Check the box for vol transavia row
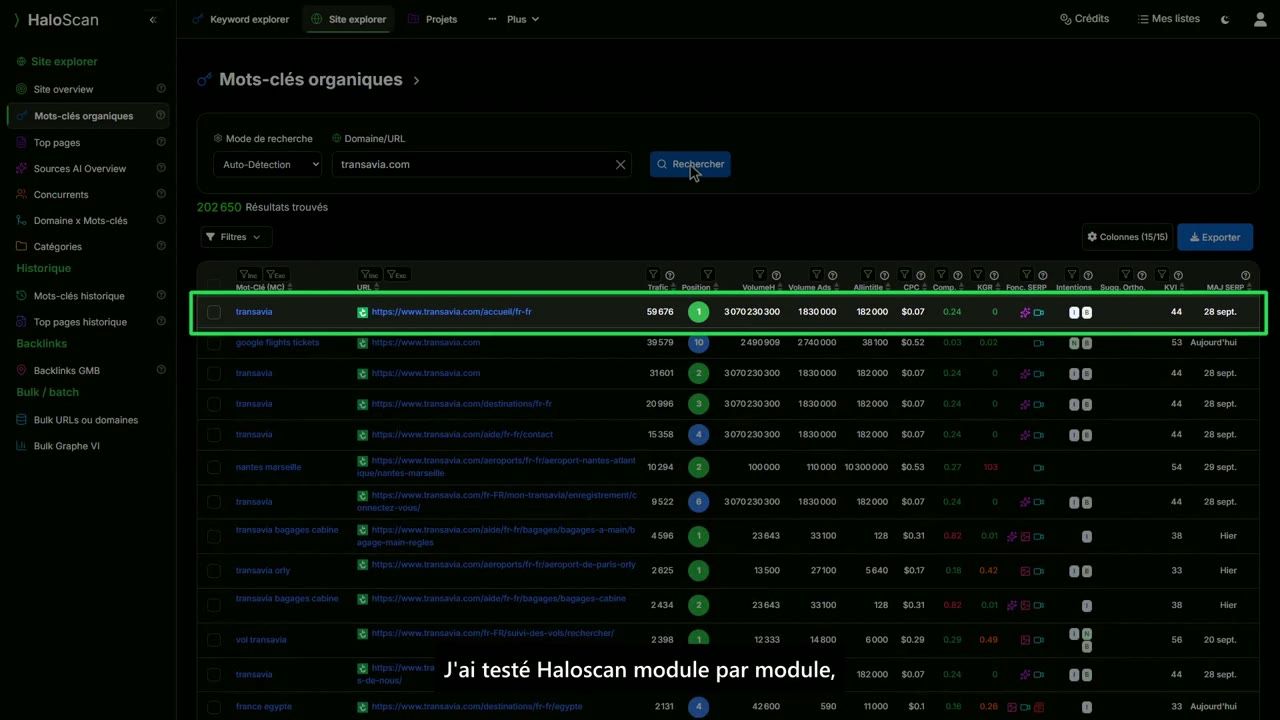 [214, 640]
